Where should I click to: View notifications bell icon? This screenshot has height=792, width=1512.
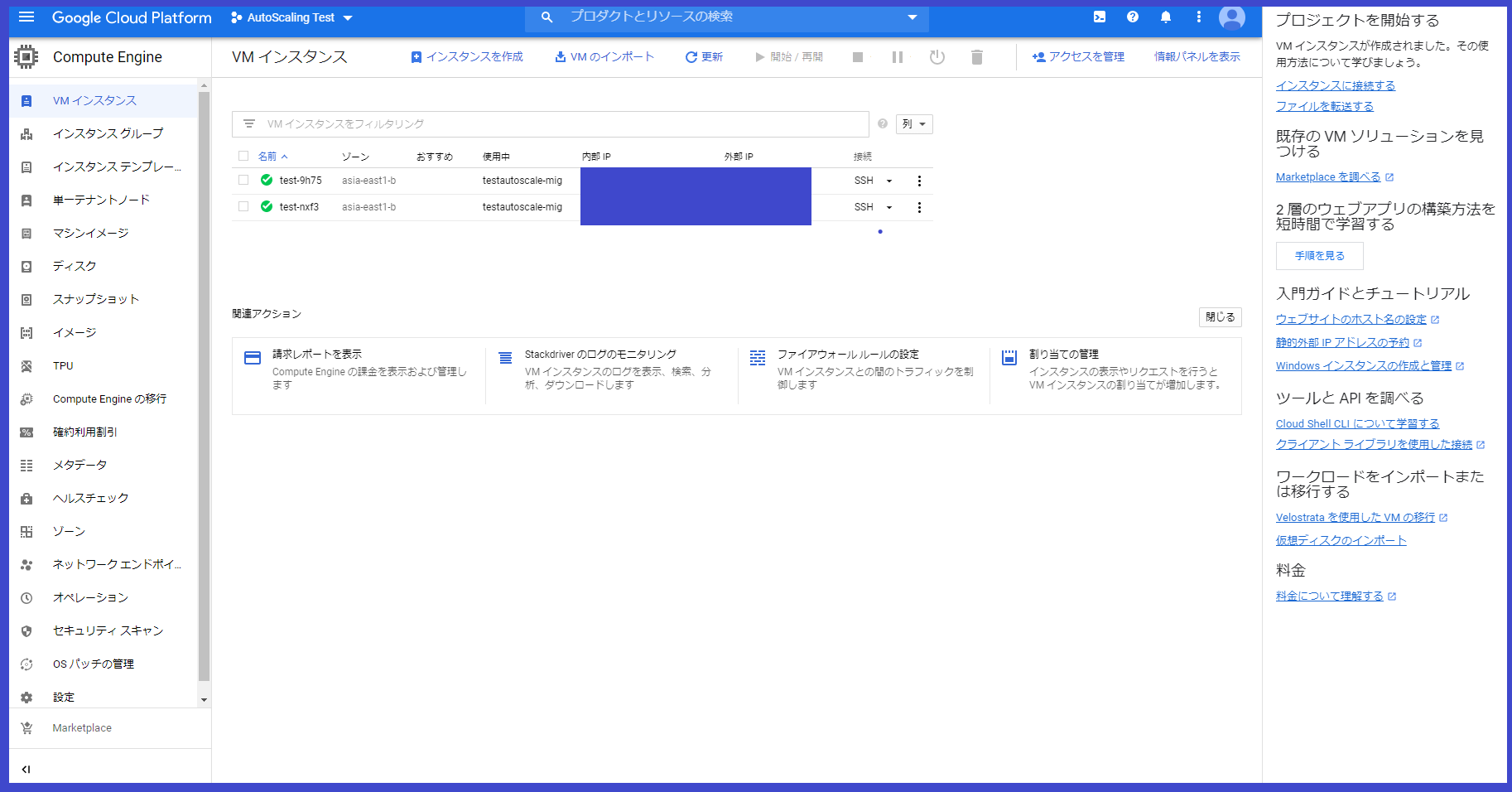tap(1166, 17)
